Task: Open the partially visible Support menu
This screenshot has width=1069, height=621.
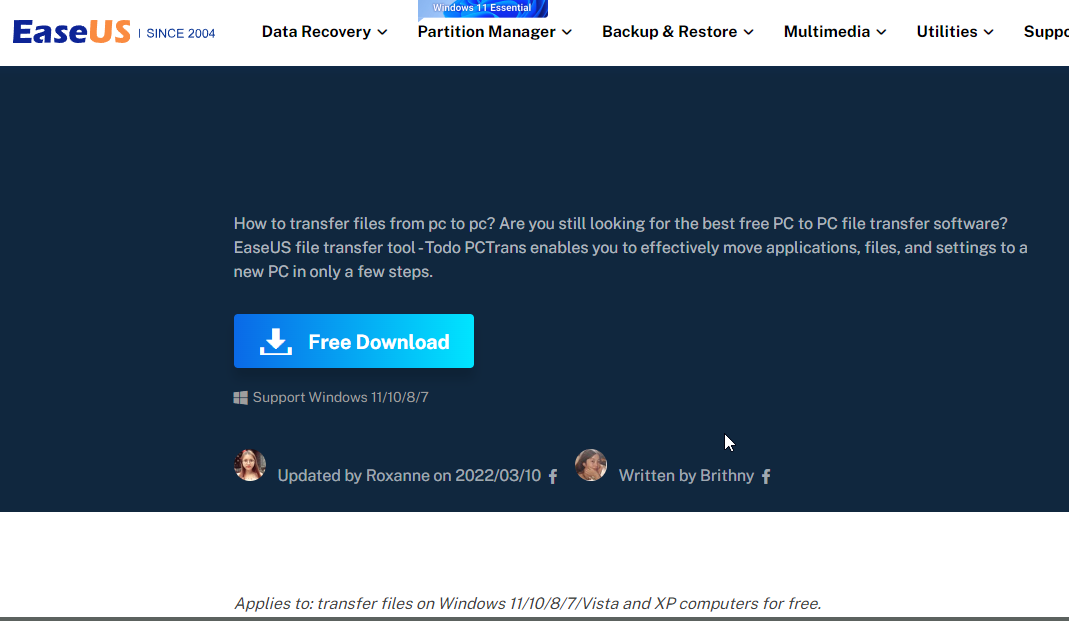Action: tap(1046, 32)
